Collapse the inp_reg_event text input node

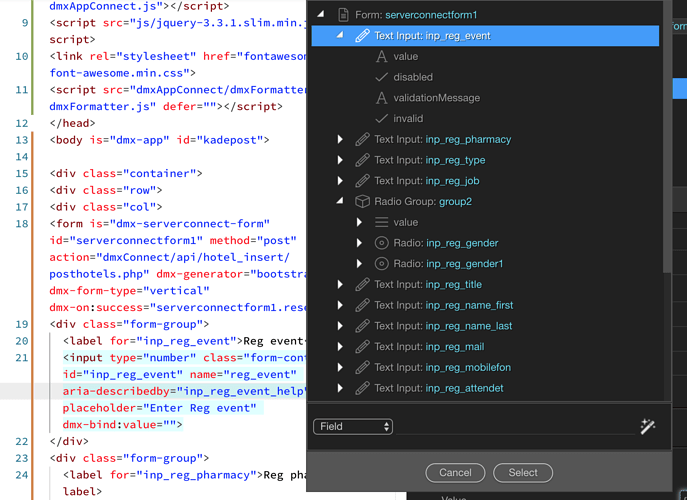point(340,35)
